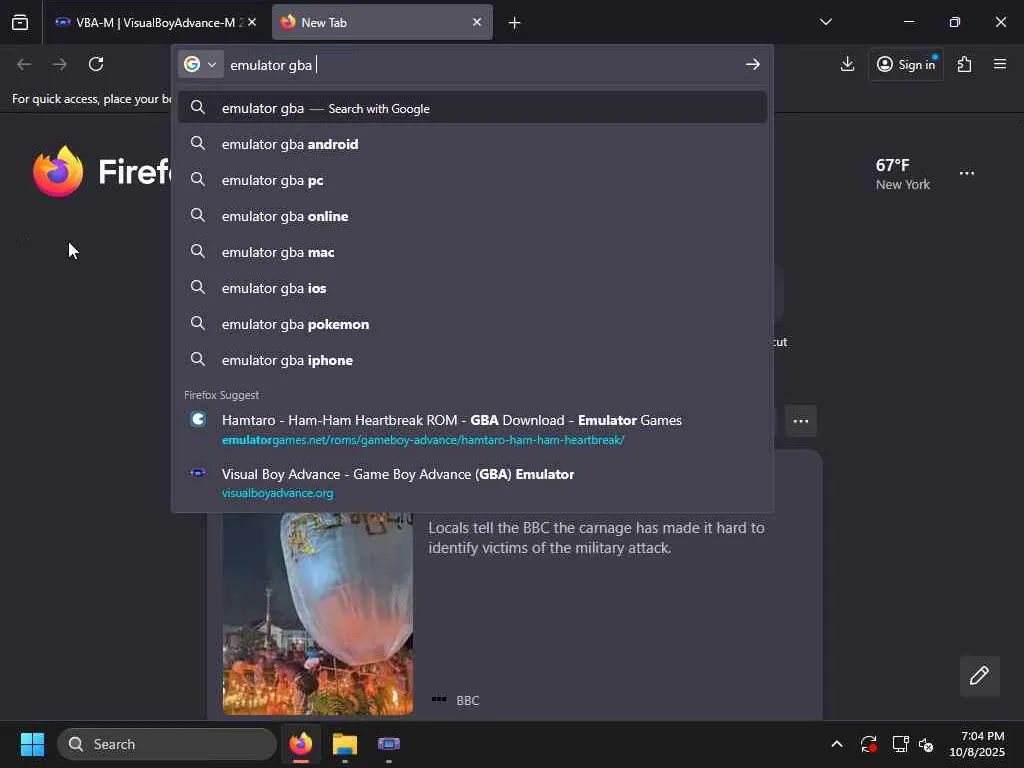Open the balloon news story thumbnail
Screen dimensions: 1024x768
pos(317,613)
